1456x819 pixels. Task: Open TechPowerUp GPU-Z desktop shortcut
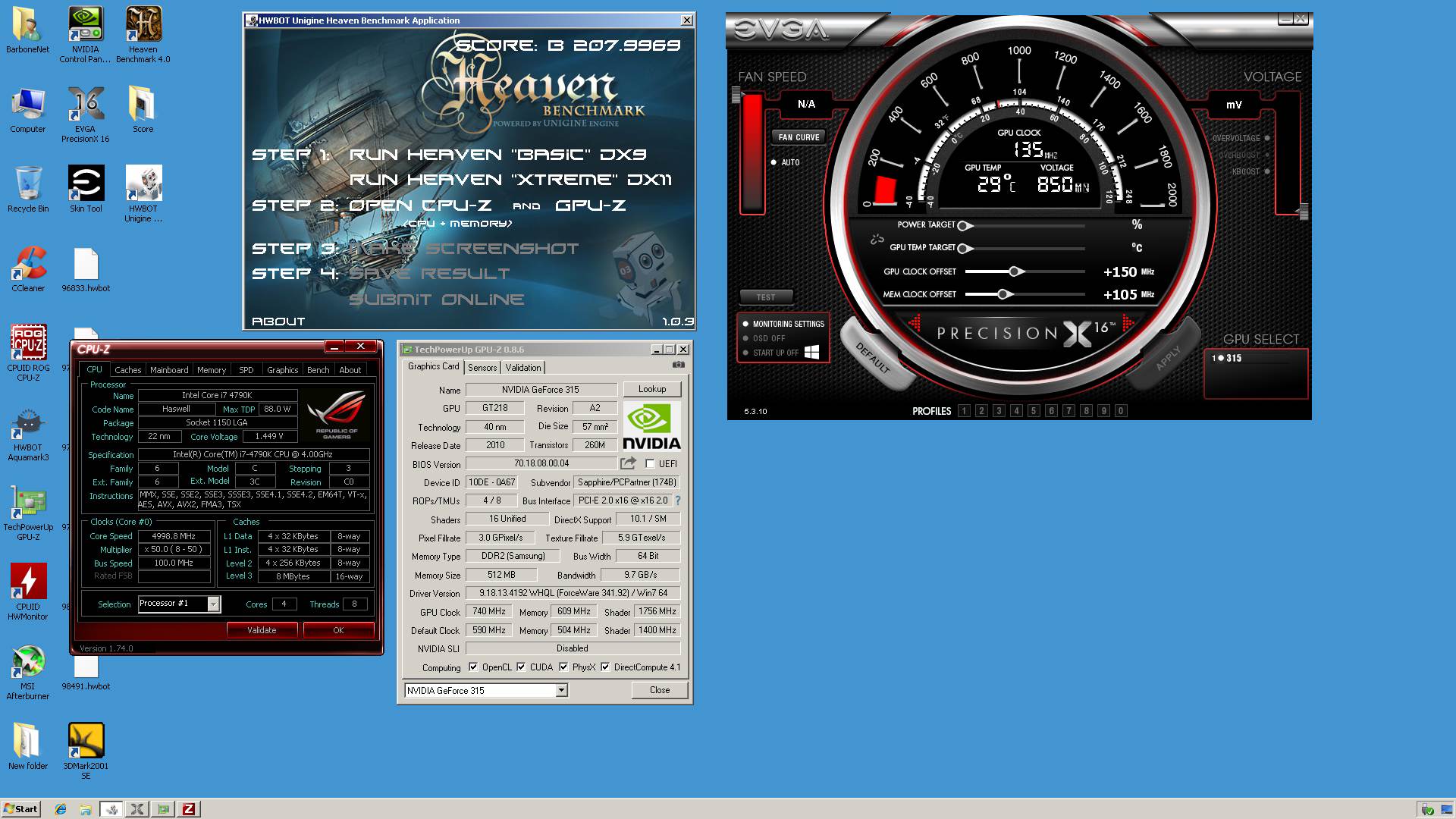[x=28, y=514]
